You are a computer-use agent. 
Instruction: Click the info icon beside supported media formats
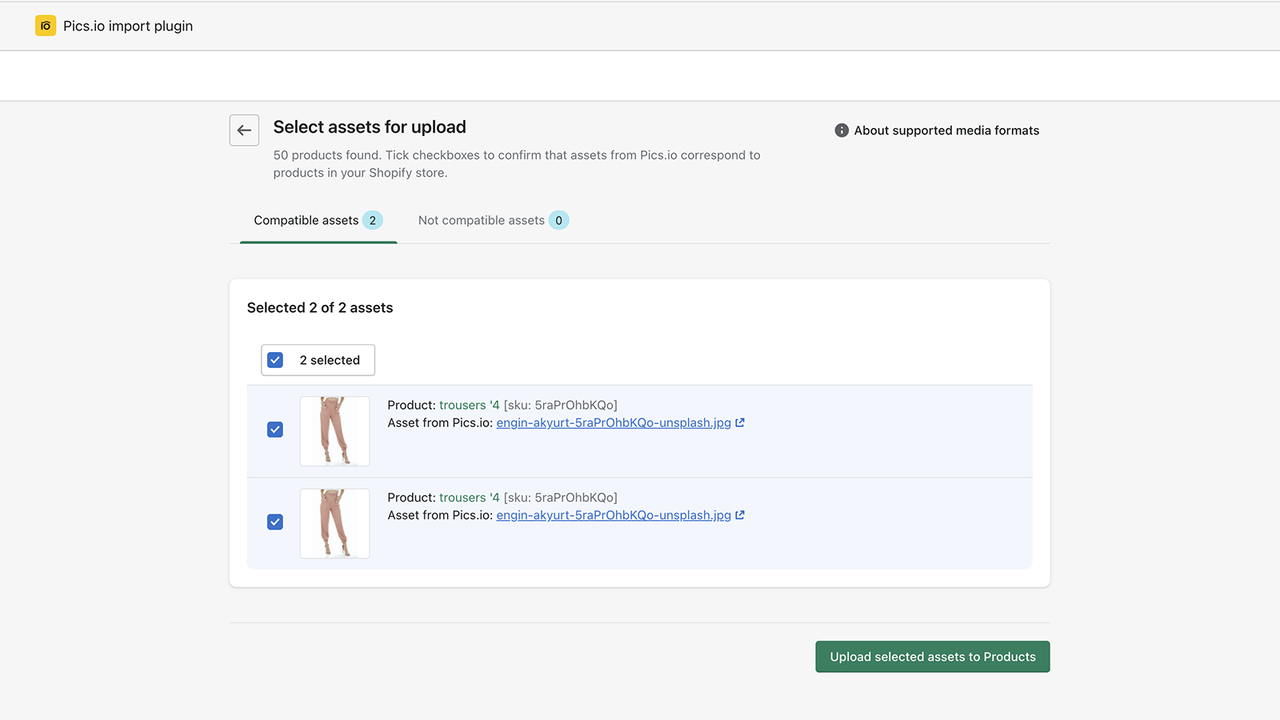tap(841, 130)
